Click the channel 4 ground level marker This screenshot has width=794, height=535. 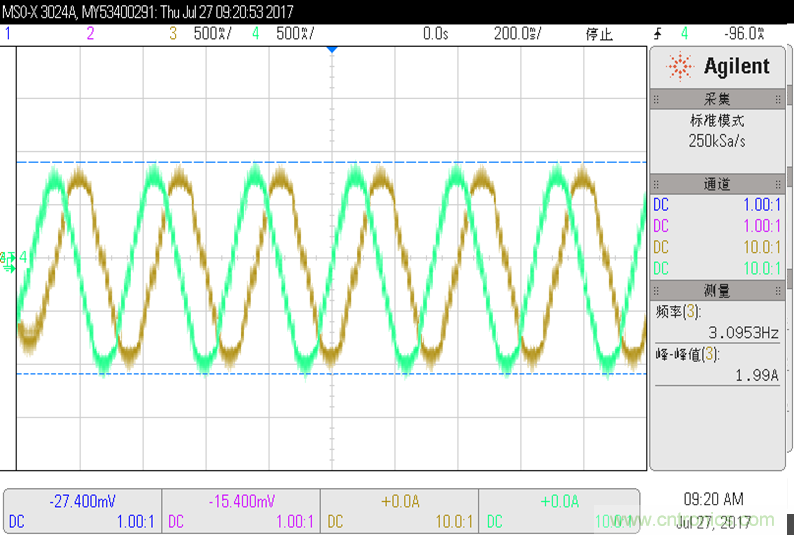point(8,258)
